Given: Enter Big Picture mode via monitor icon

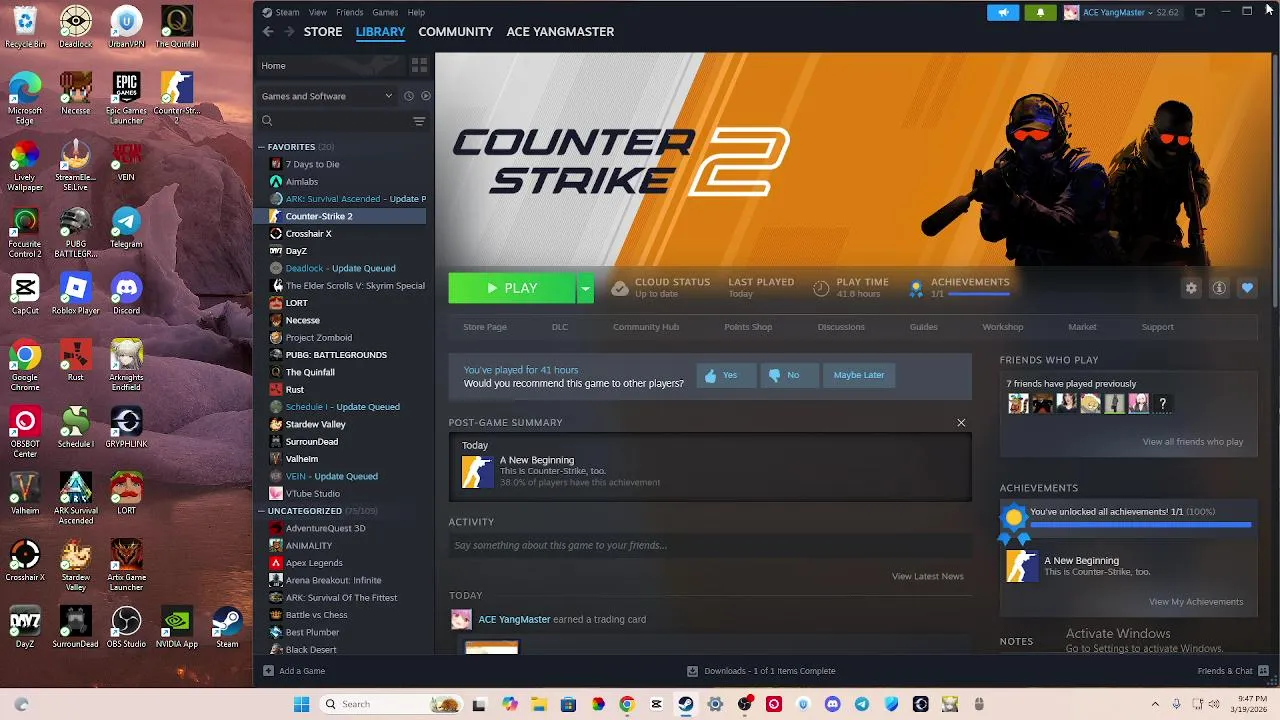Looking at the screenshot, I should point(1200,12).
